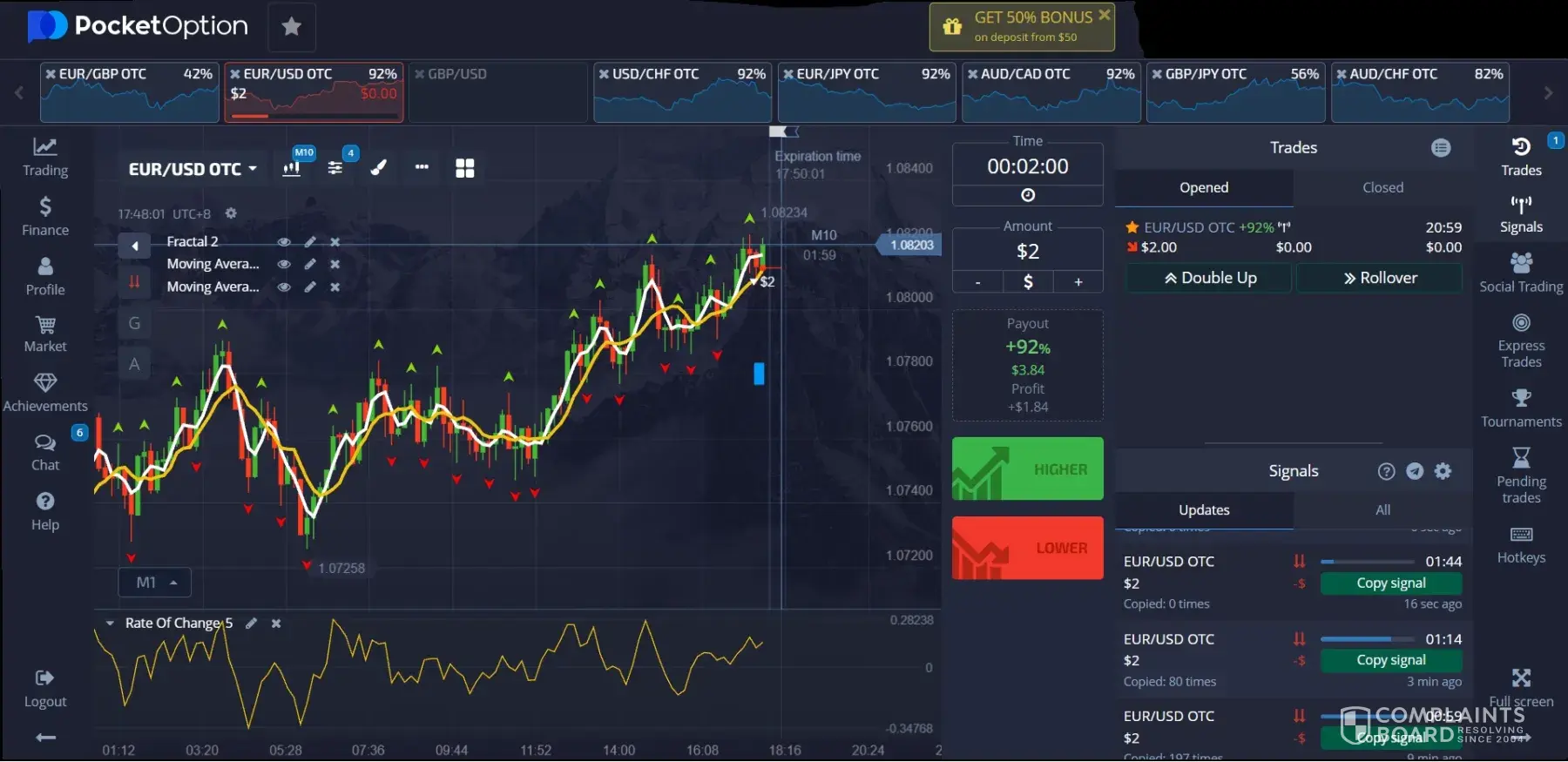The height and width of the screenshot is (762, 1568).
Task: Collapse the Rate Of Change panel
Action: [x=110, y=624]
